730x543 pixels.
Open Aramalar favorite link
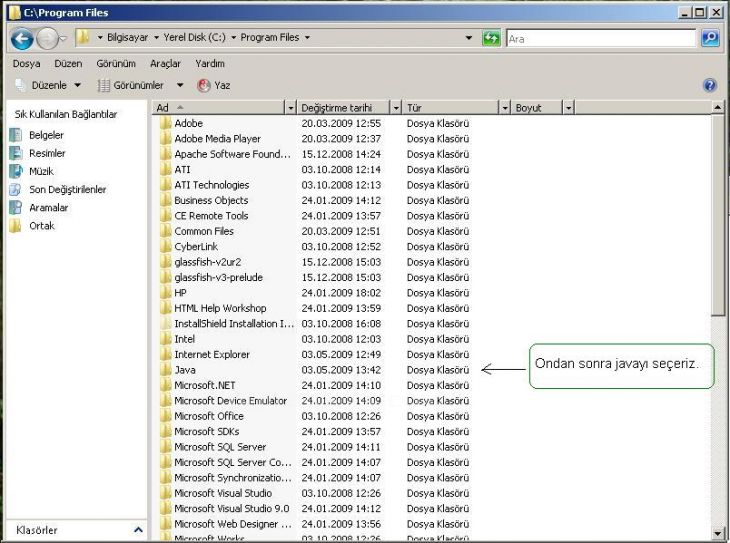click(x=48, y=208)
